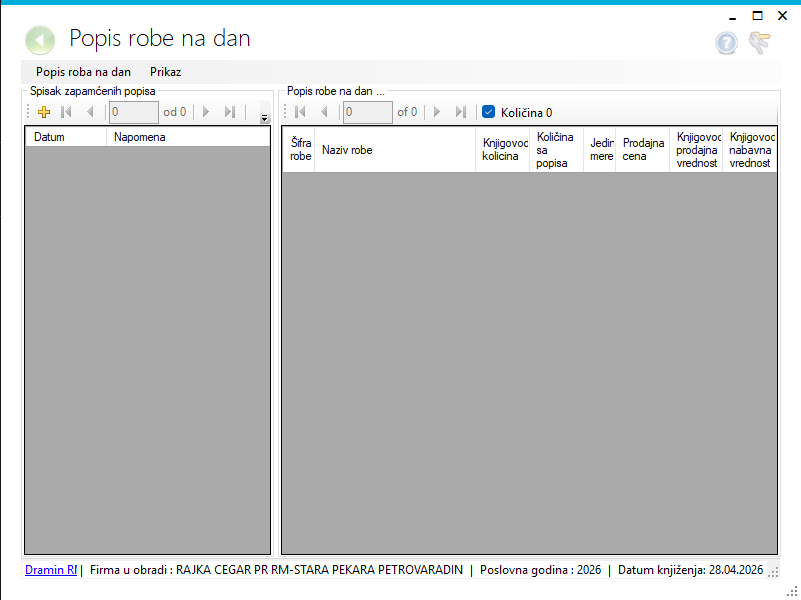Go to previous record in Spisak zapamćenih popisa
801x600 pixels.
pos(90,112)
